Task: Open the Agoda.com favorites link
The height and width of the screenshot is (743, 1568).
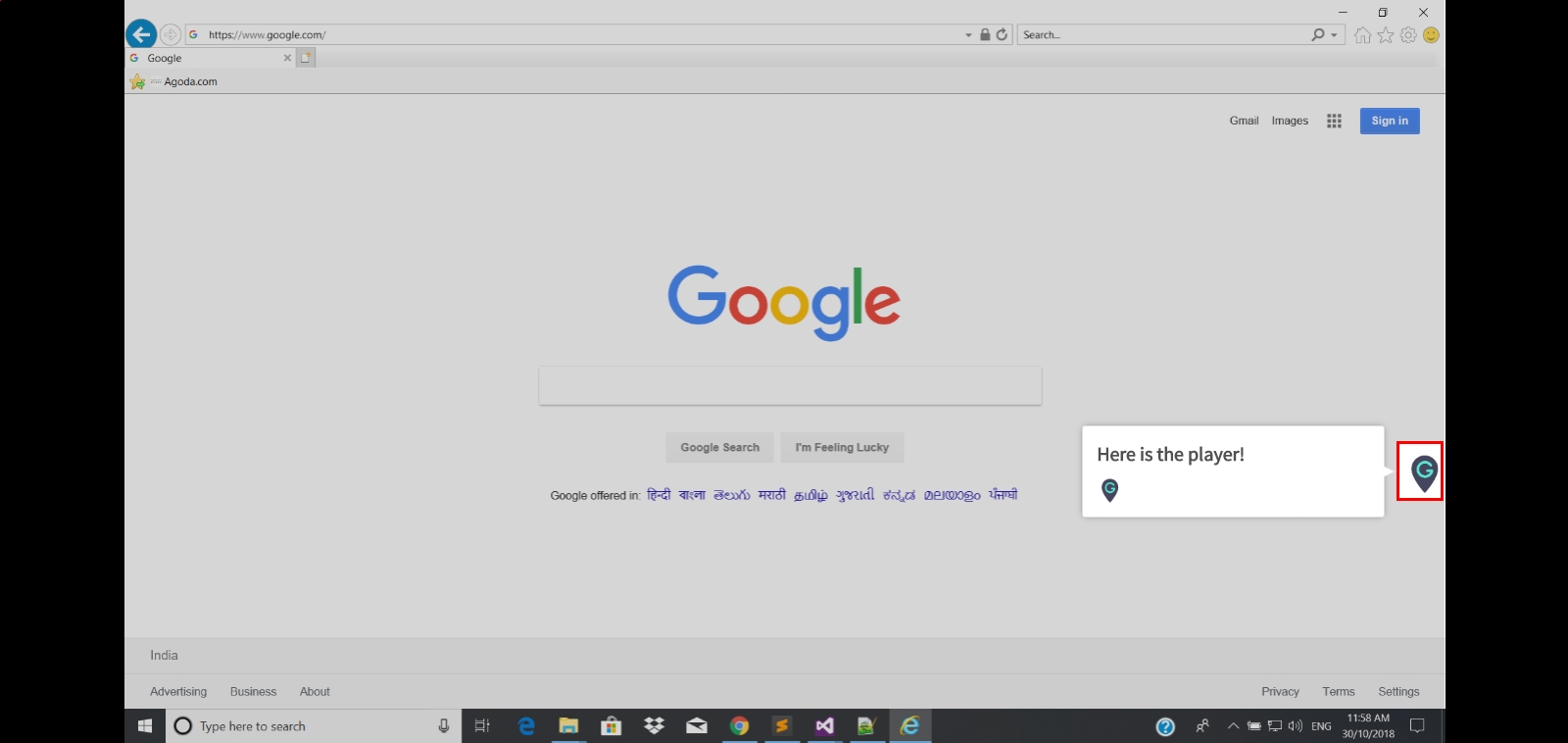Action: (184, 81)
